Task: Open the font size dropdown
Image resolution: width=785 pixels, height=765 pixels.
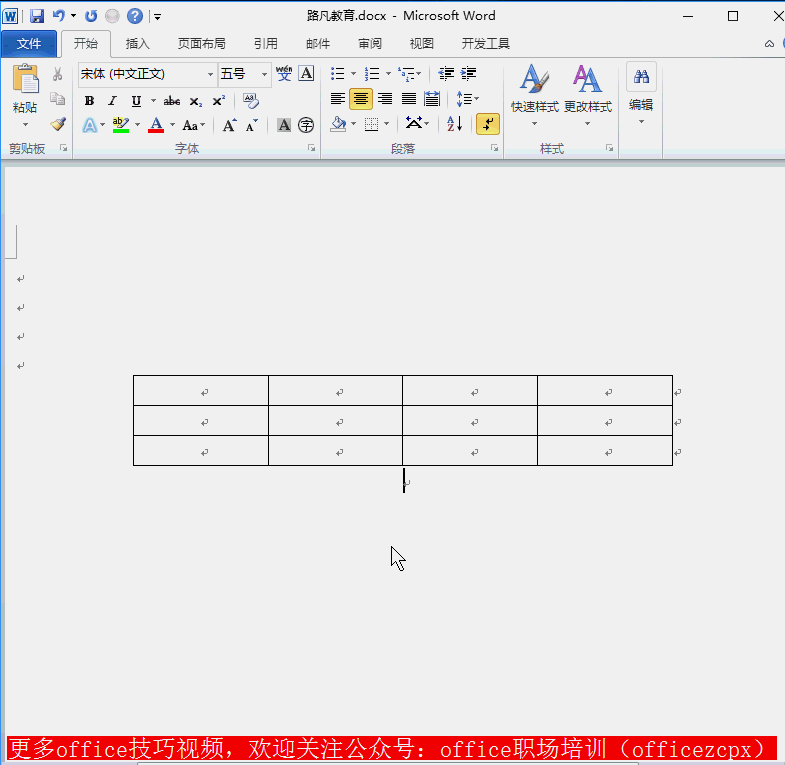Action: [264, 74]
